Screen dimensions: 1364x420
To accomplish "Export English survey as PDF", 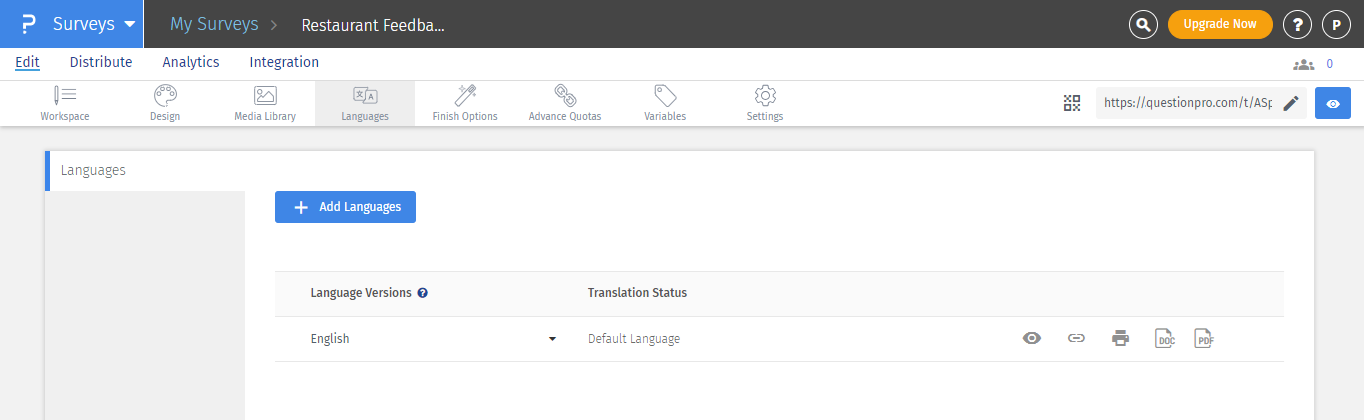I will coord(1204,339).
